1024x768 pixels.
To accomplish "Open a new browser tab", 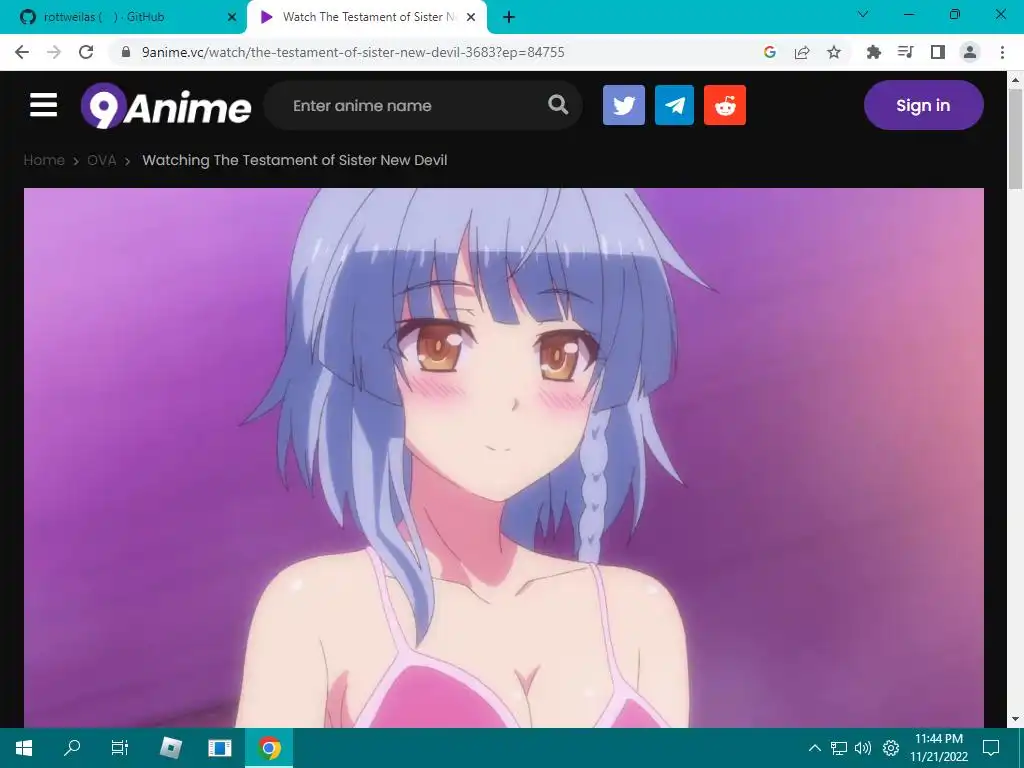I will point(509,18).
